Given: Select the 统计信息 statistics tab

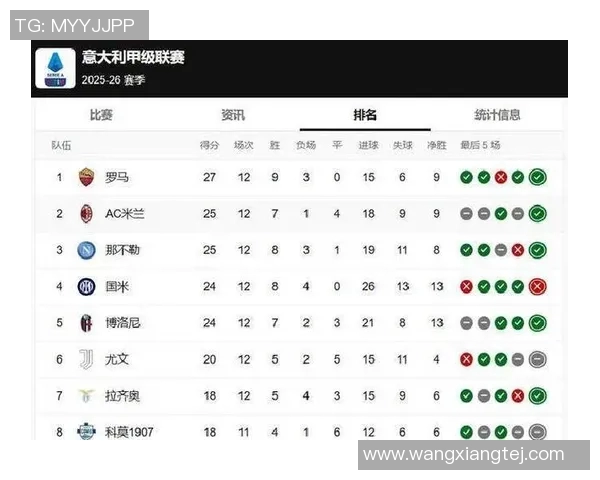Looking at the screenshot, I should [x=497, y=115].
